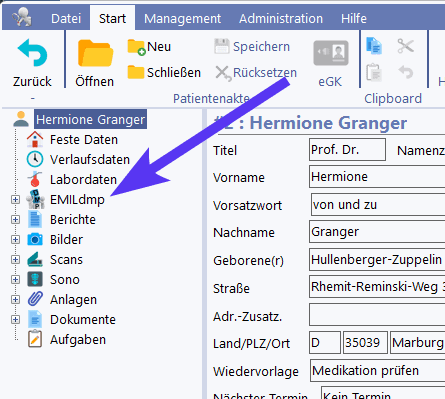
Task: Click the Undo arrow in Clipboard group
Action: pyautogui.click(x=406, y=72)
